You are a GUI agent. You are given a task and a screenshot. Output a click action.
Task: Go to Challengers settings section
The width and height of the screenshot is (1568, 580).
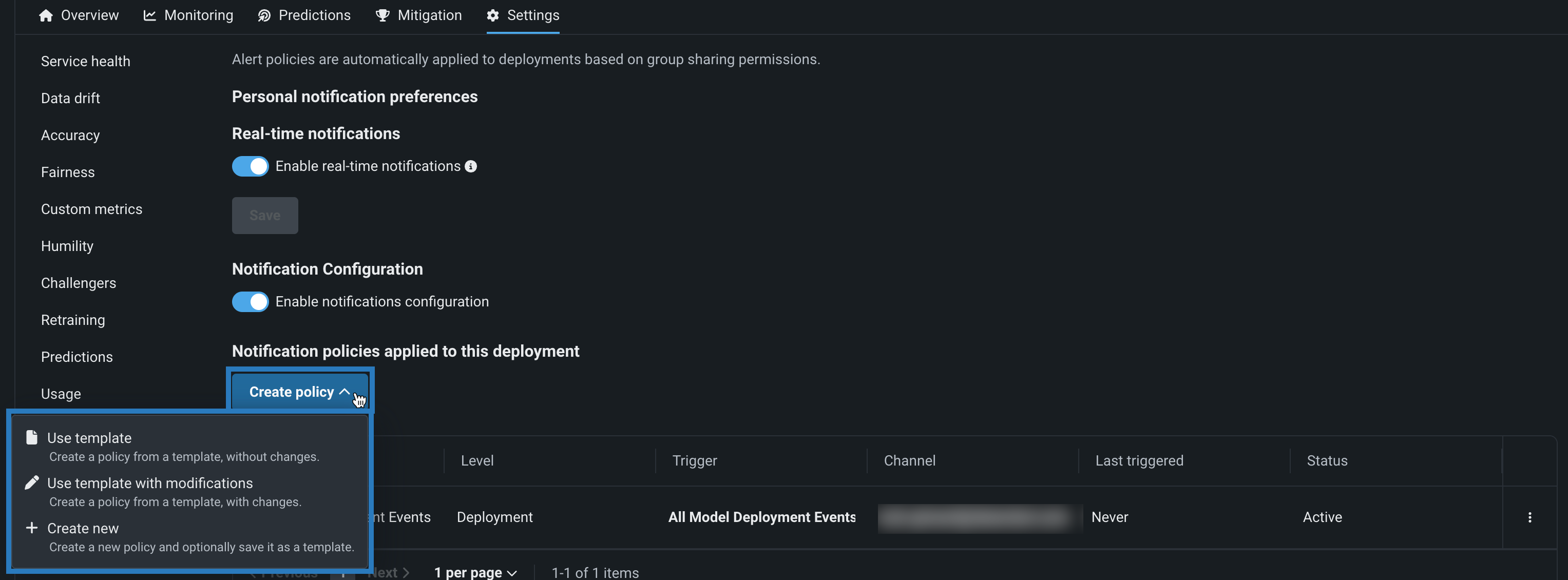78,283
